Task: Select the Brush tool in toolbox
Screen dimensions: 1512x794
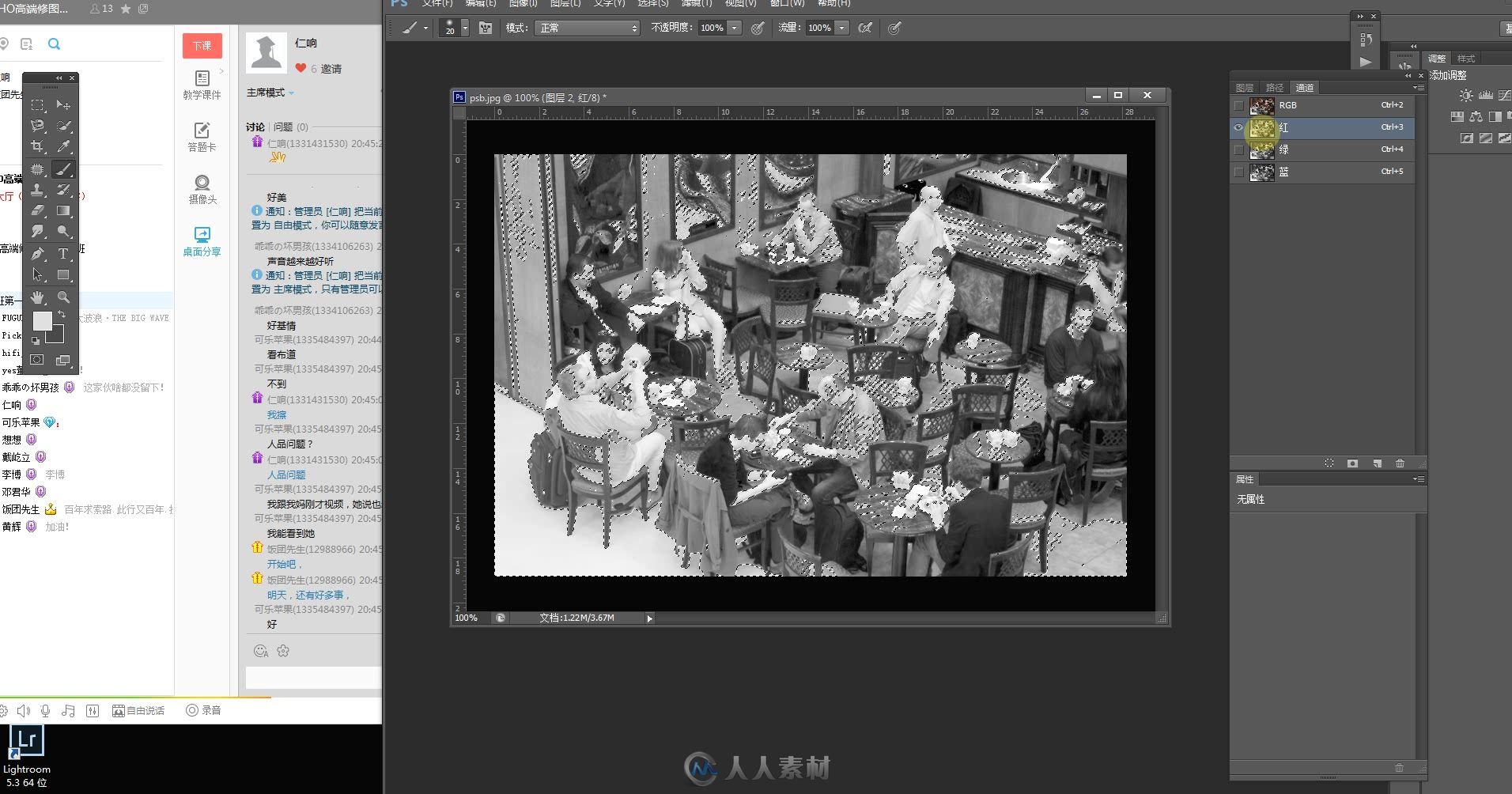Action: point(63,168)
